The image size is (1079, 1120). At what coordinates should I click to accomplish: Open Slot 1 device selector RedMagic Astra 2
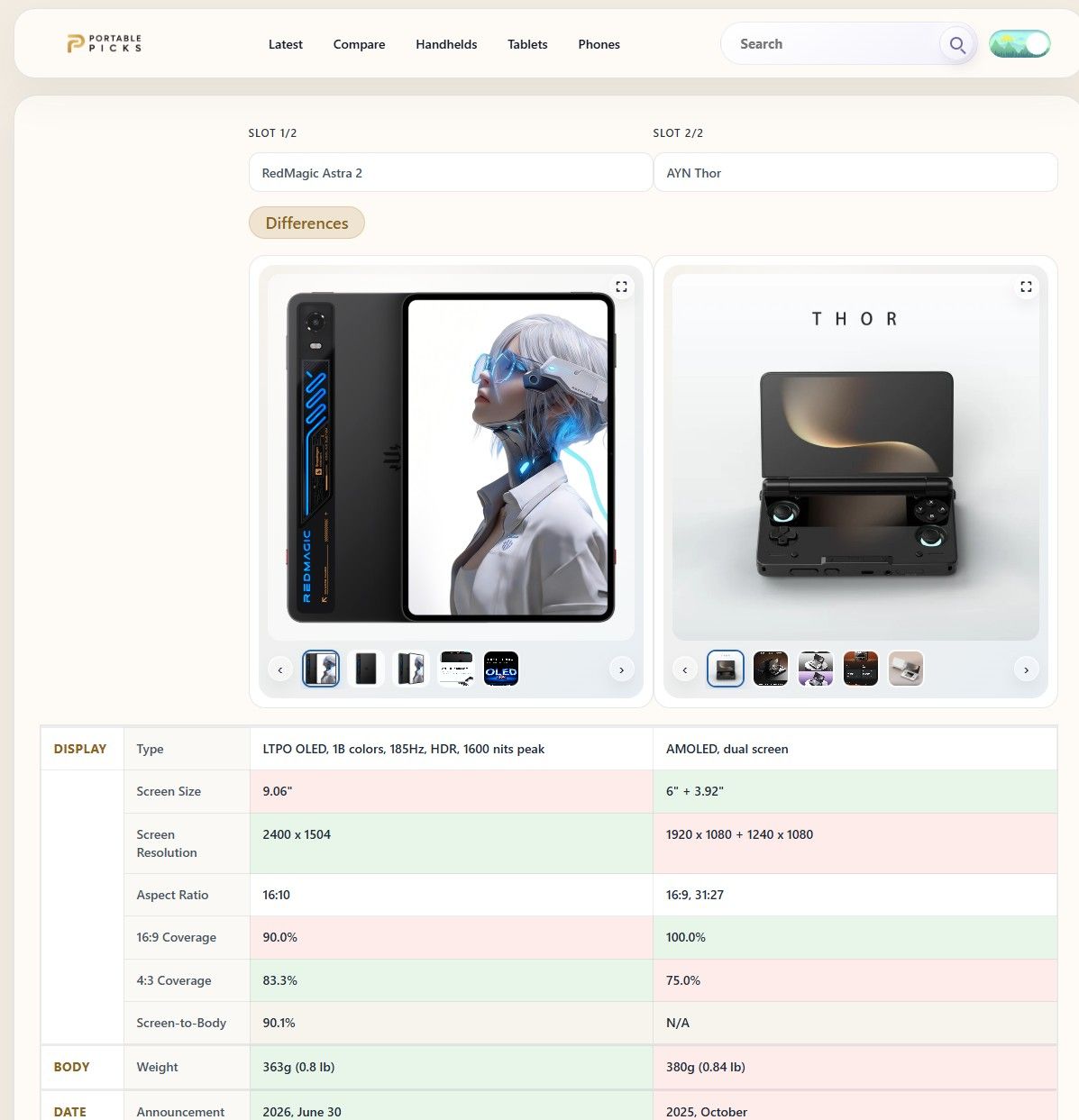tap(451, 172)
